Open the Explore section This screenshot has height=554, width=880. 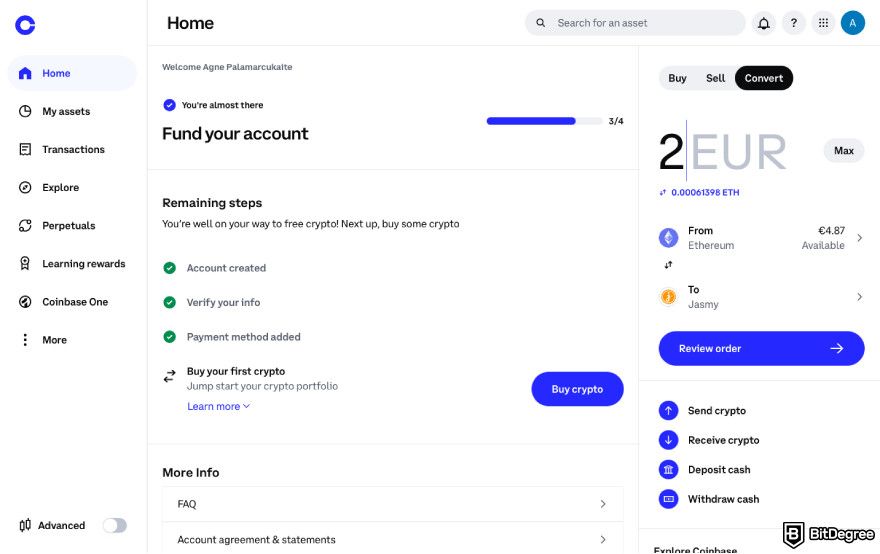tap(60, 187)
